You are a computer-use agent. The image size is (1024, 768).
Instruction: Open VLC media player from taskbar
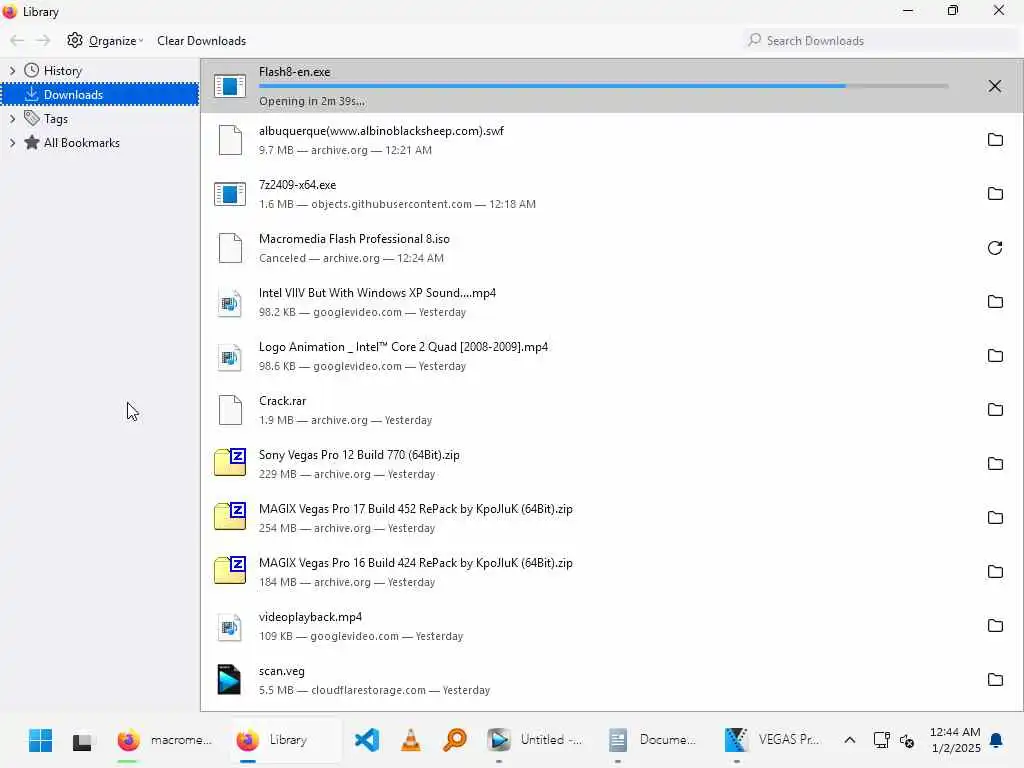pyautogui.click(x=411, y=740)
